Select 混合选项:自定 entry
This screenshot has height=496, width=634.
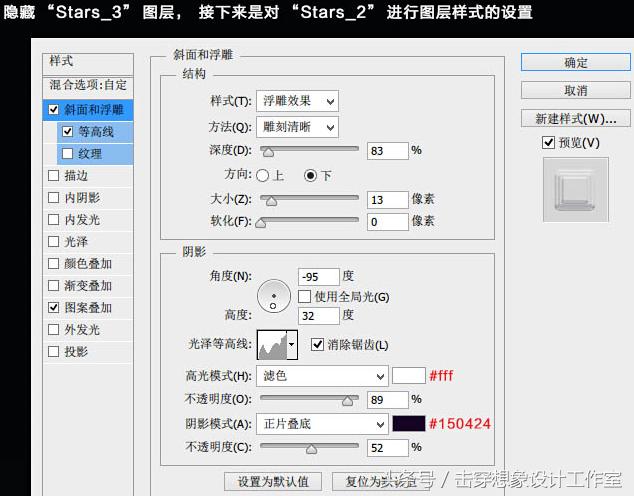[x=88, y=85]
